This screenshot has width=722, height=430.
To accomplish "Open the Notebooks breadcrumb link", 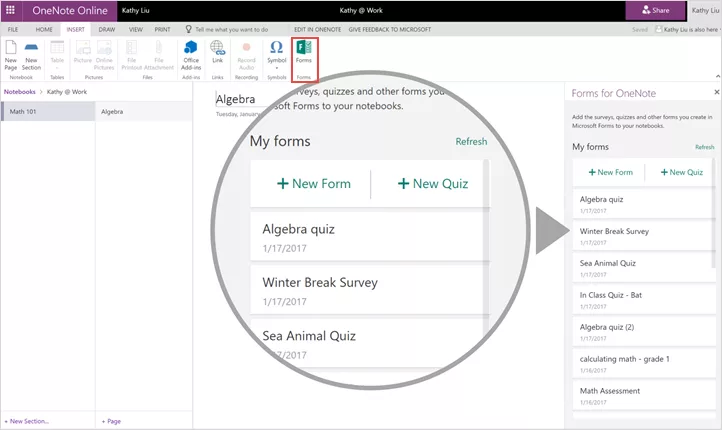I will click(x=20, y=92).
